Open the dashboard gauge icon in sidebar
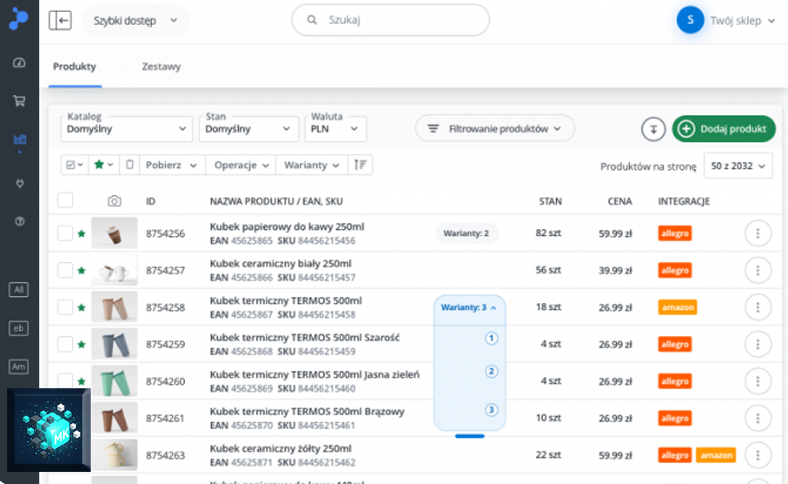Screen dimensions: 788x484 19,63
